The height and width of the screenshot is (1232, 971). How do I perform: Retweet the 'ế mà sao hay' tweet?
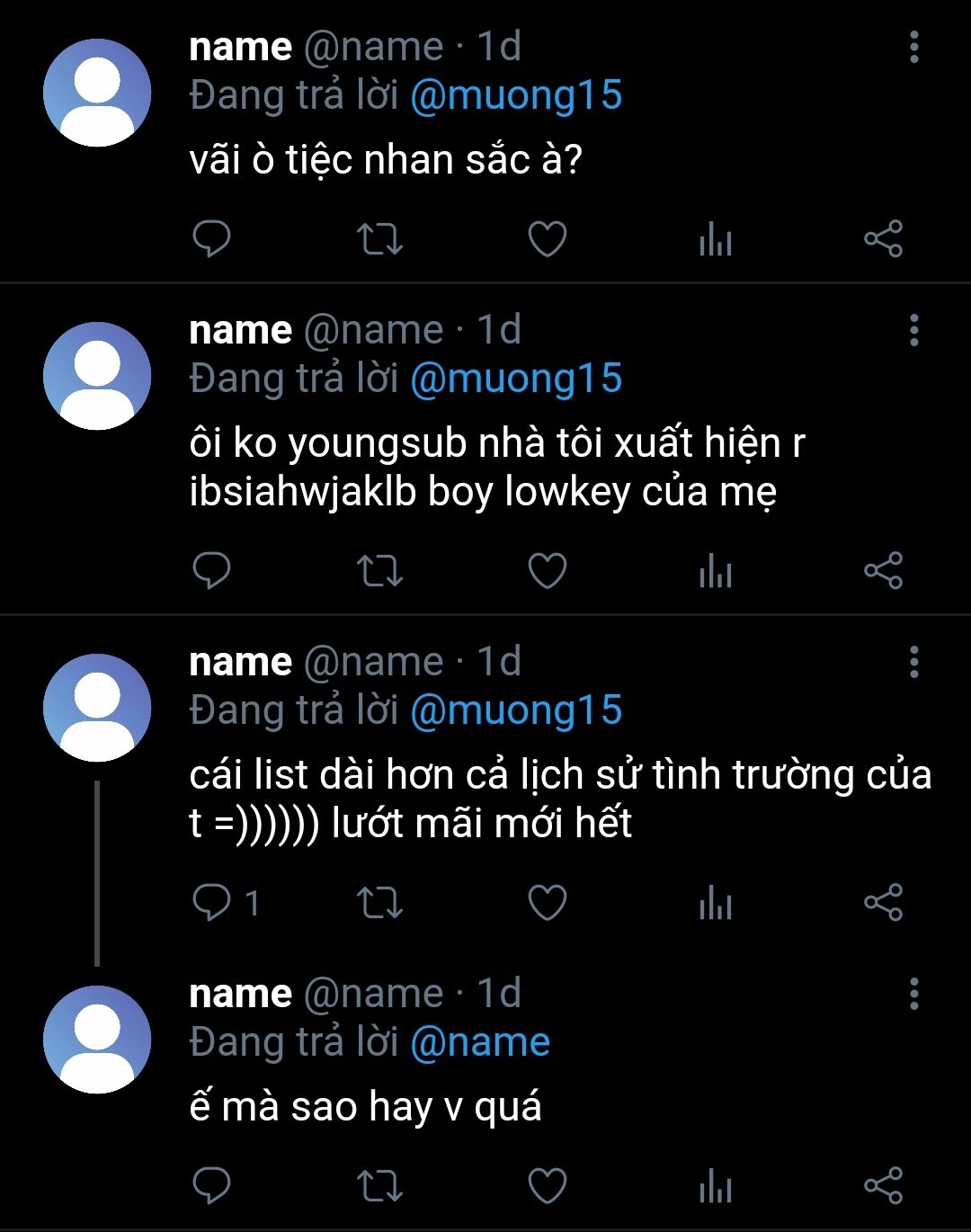point(379,1186)
